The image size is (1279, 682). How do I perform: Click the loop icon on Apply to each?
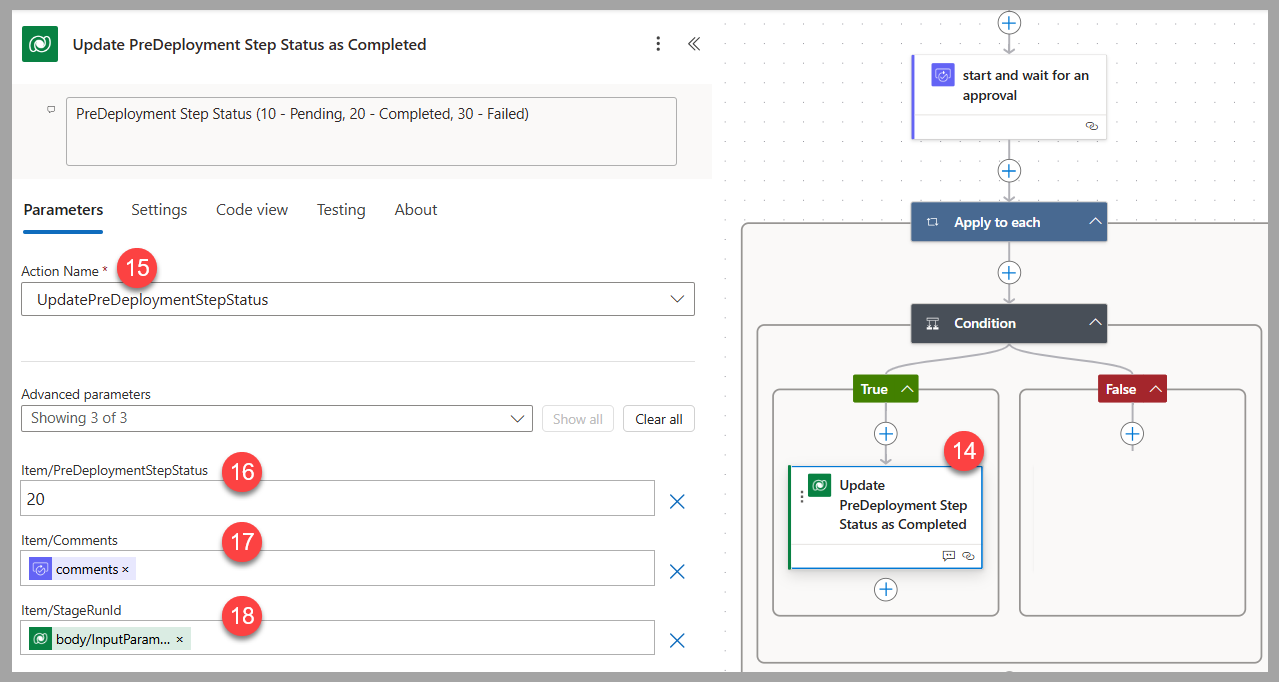click(931, 221)
